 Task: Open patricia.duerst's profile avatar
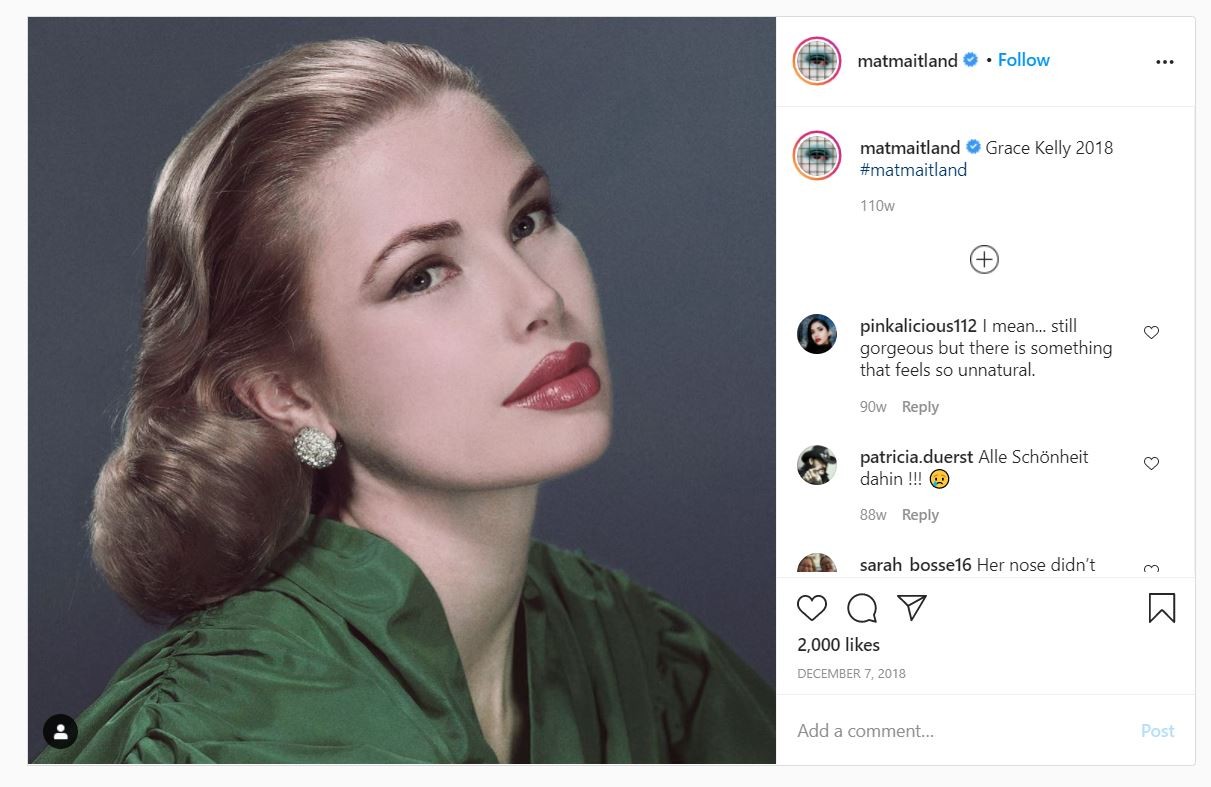click(817, 465)
